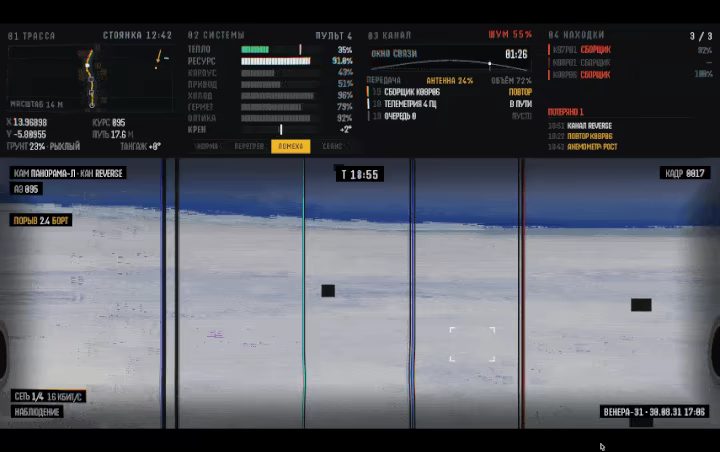Select the ОЧЕРЕДЬ 0 queue row

coord(450,116)
